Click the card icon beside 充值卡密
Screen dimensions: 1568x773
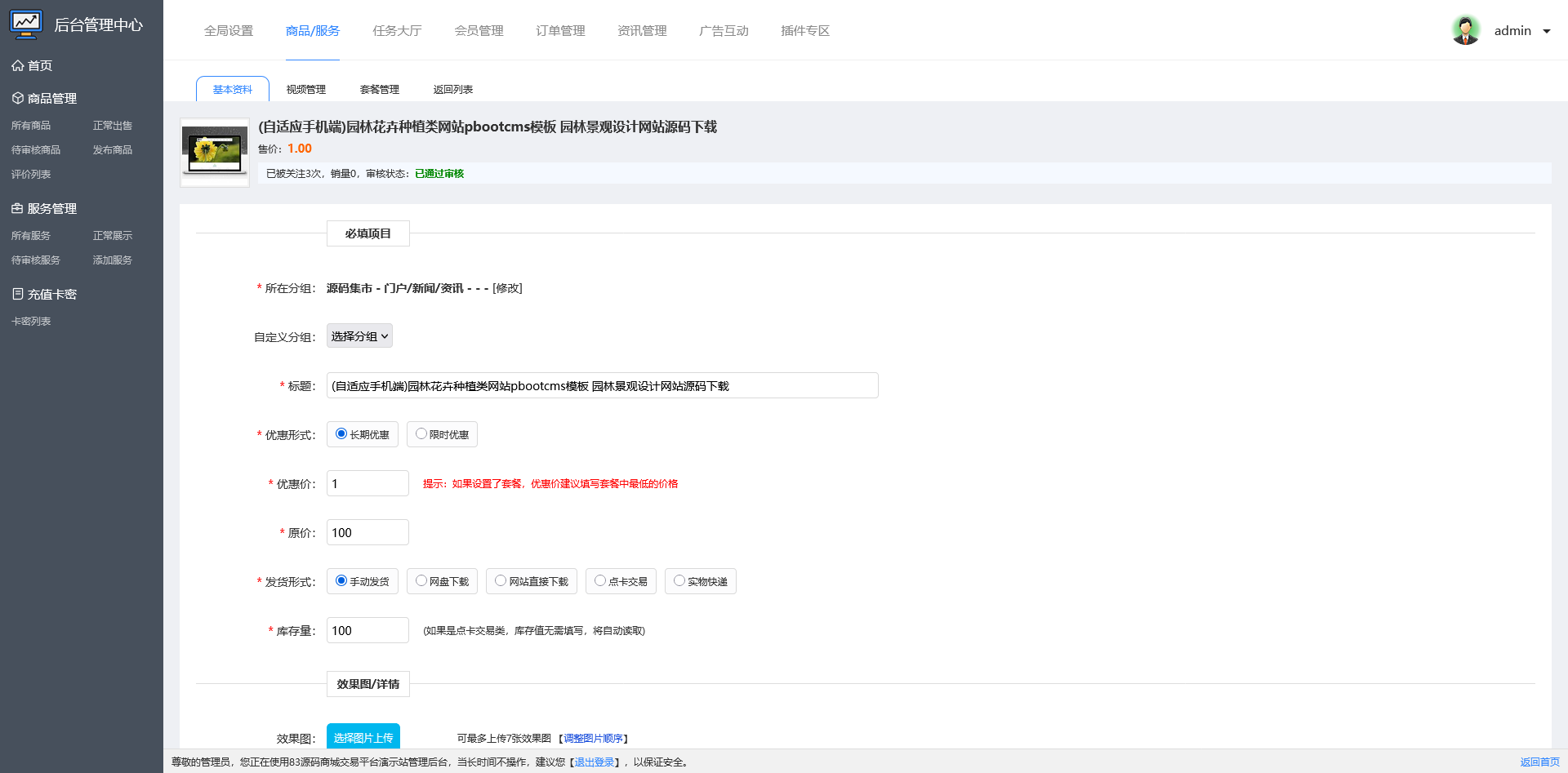click(x=17, y=294)
